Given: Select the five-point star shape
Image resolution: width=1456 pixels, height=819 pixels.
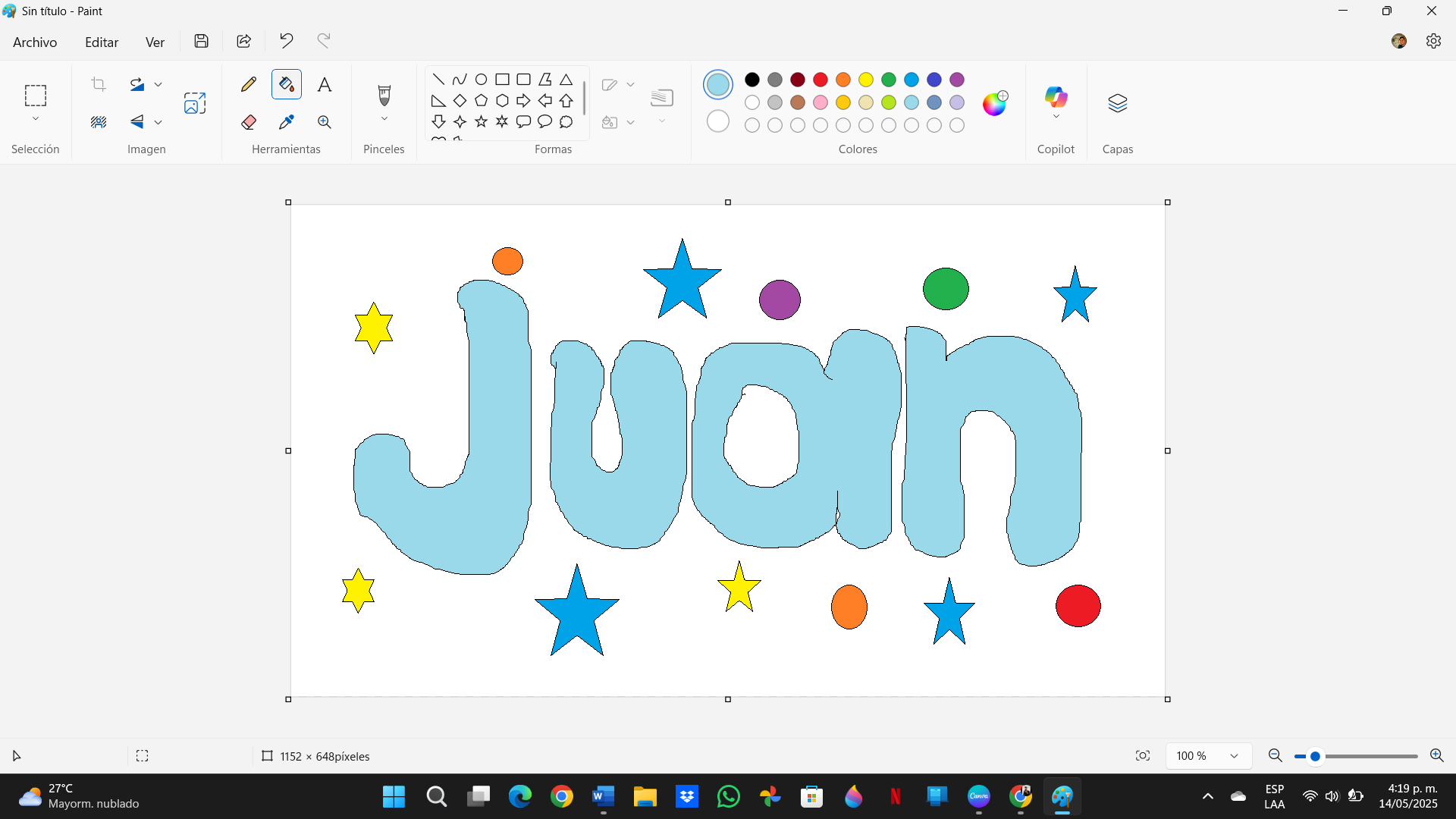Looking at the screenshot, I should tap(481, 121).
